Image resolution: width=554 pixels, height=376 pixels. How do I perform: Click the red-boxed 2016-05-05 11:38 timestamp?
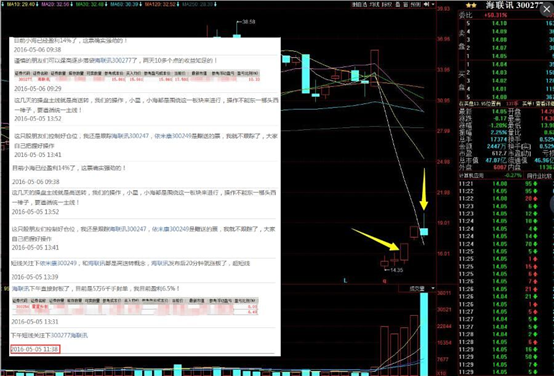pos(35,349)
